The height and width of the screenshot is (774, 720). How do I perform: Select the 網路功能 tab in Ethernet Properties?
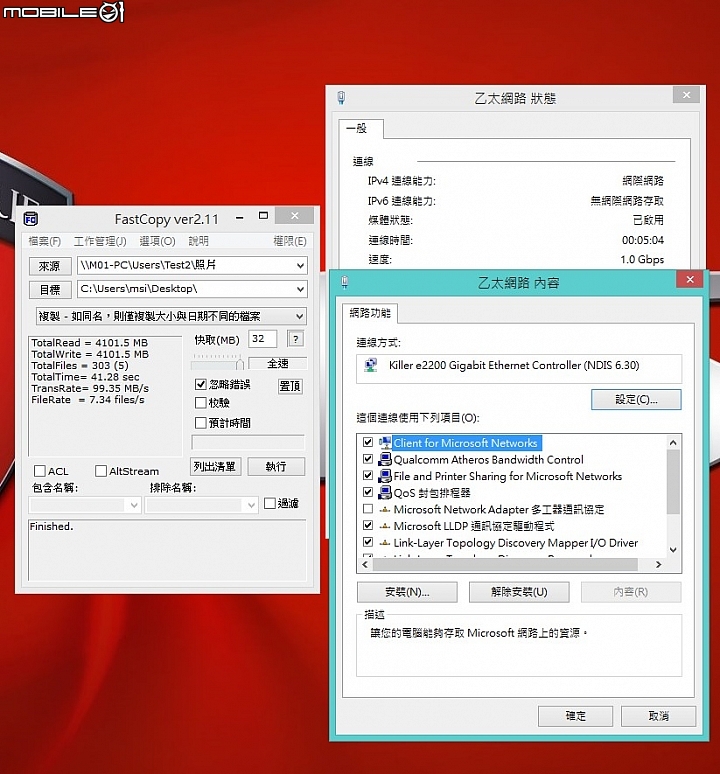click(x=370, y=313)
